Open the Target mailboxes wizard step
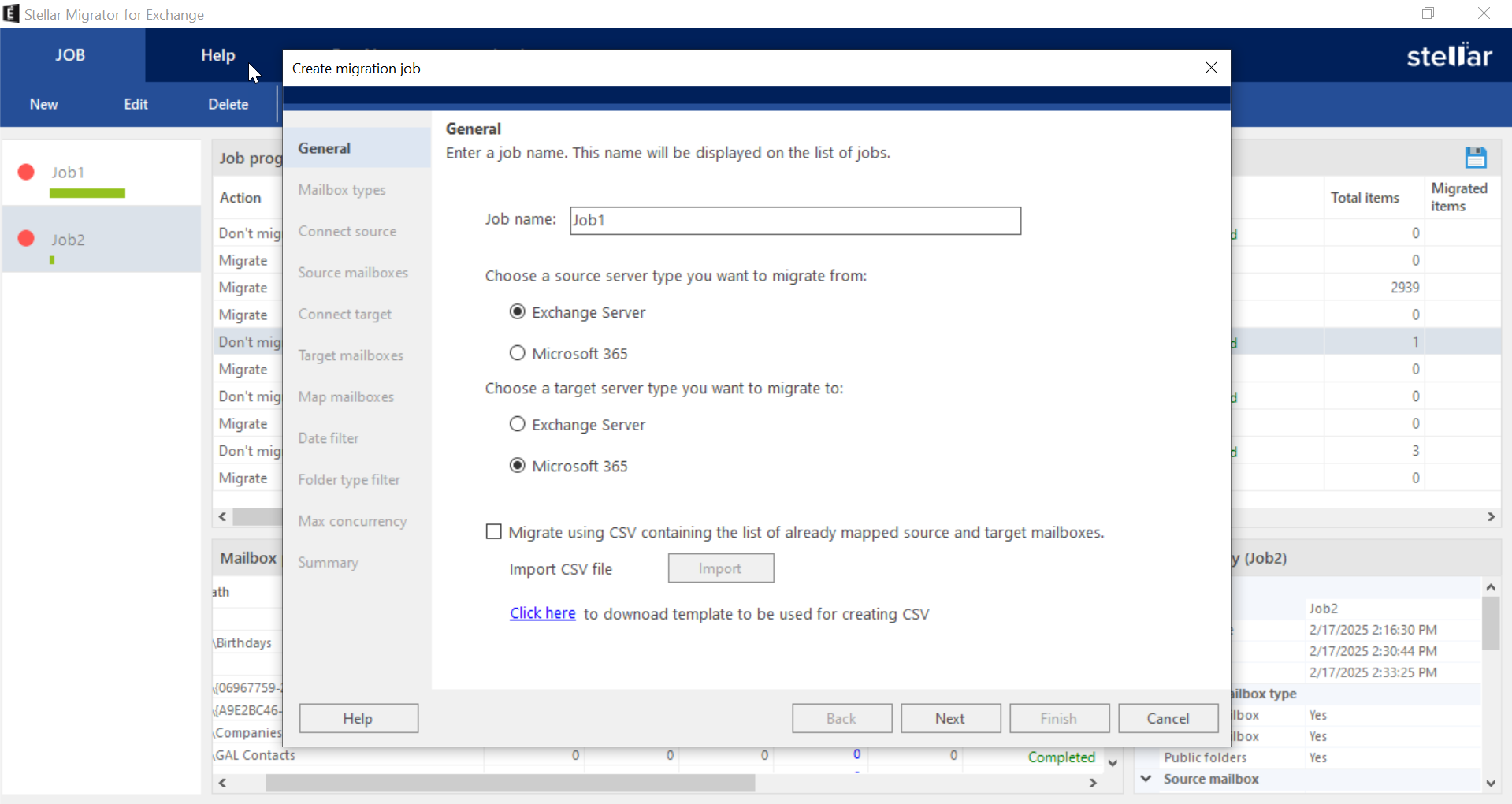 tap(351, 355)
